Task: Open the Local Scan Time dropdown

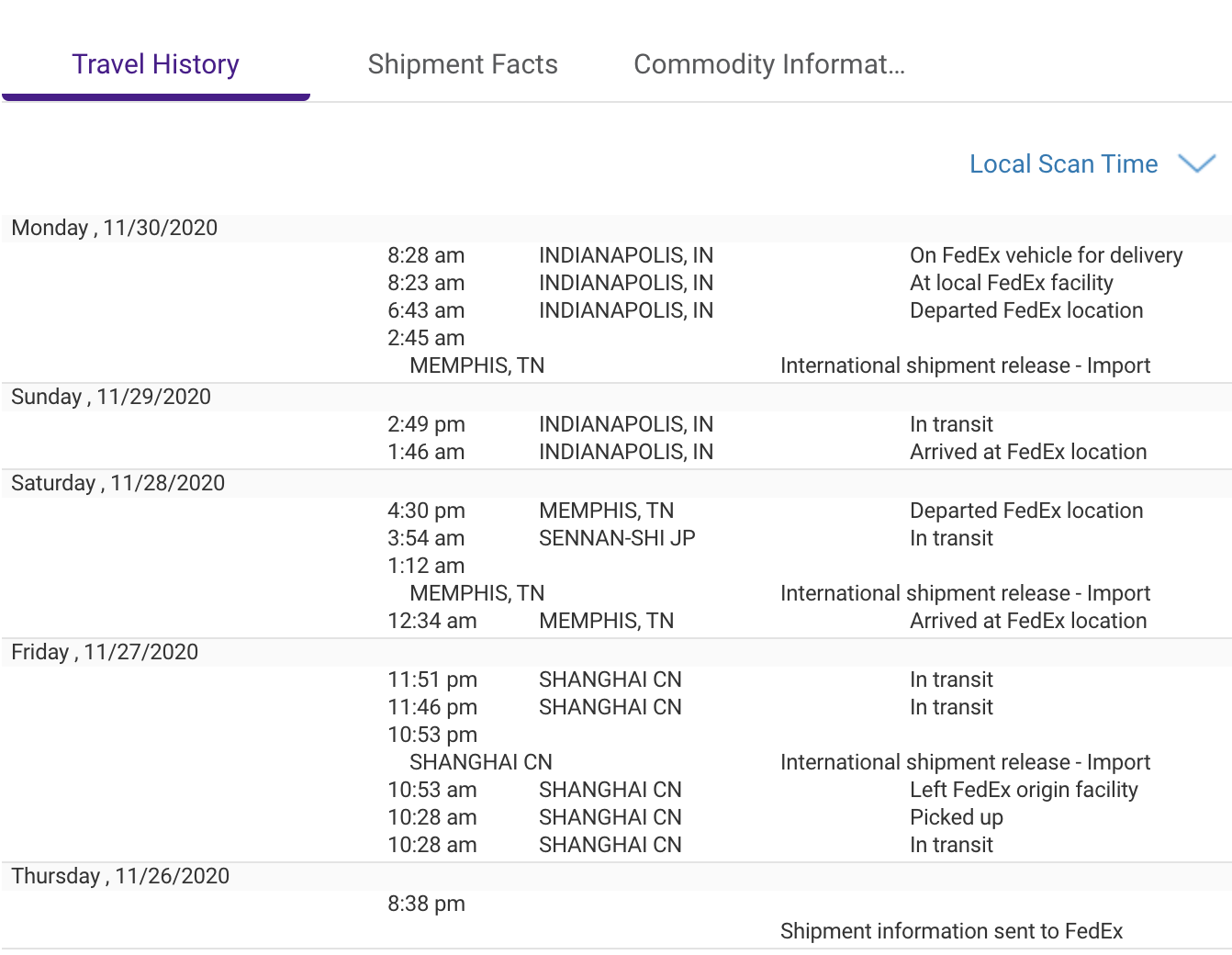Action: pos(1063,164)
